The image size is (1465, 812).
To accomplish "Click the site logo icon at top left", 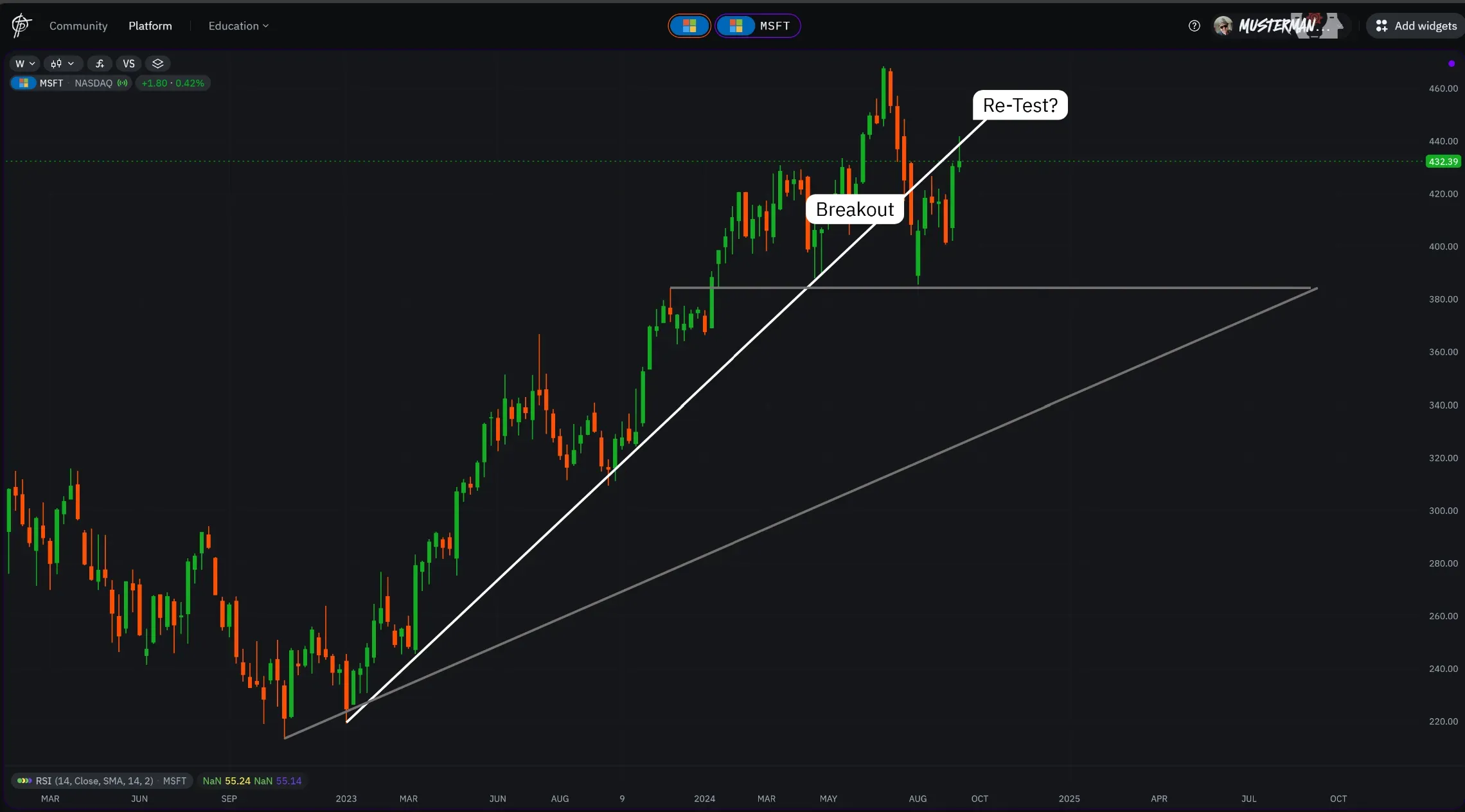I will pyautogui.click(x=21, y=26).
